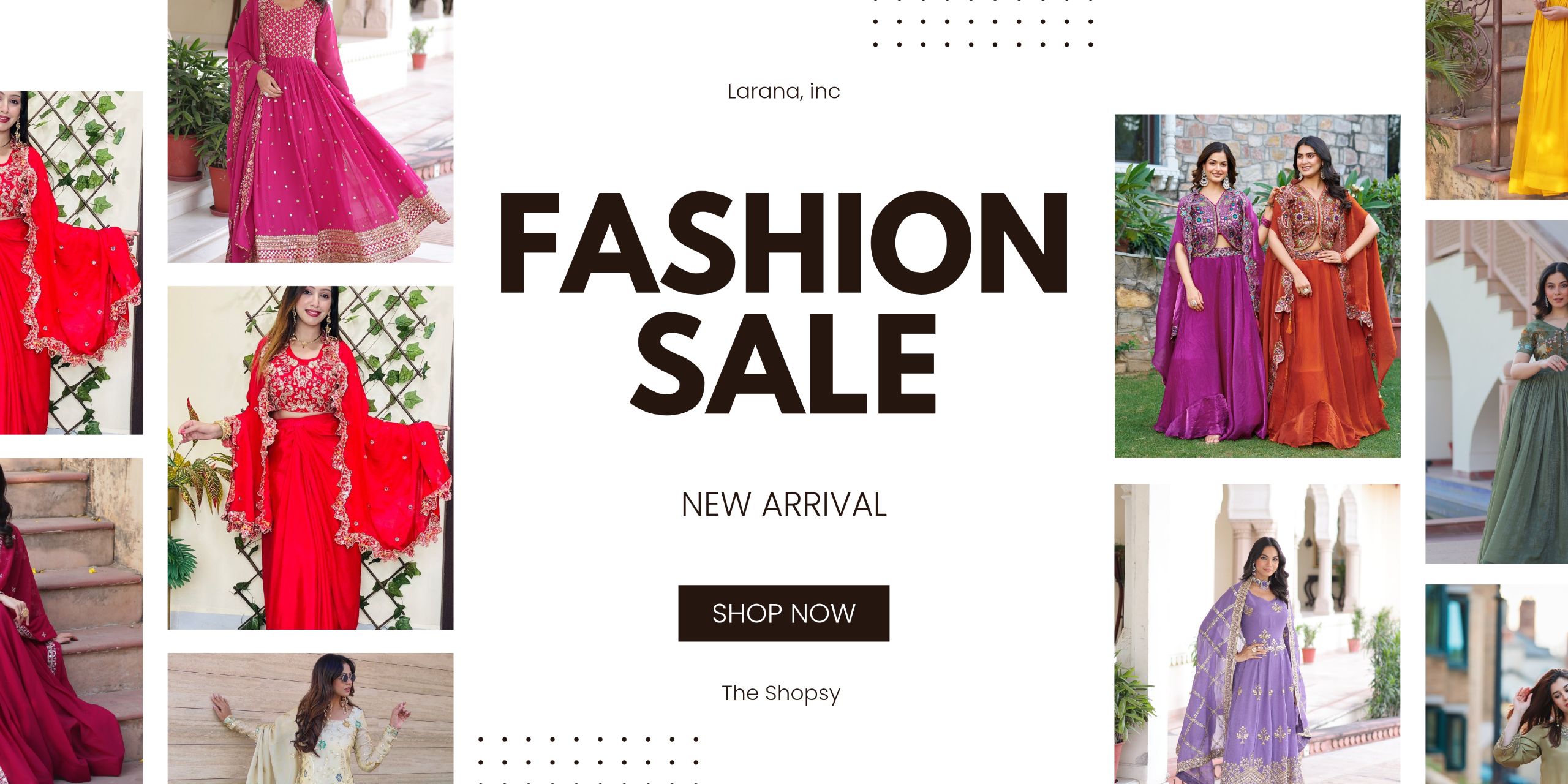Click The Shopsy text below button
Screen dimensions: 1568x784
[781, 693]
